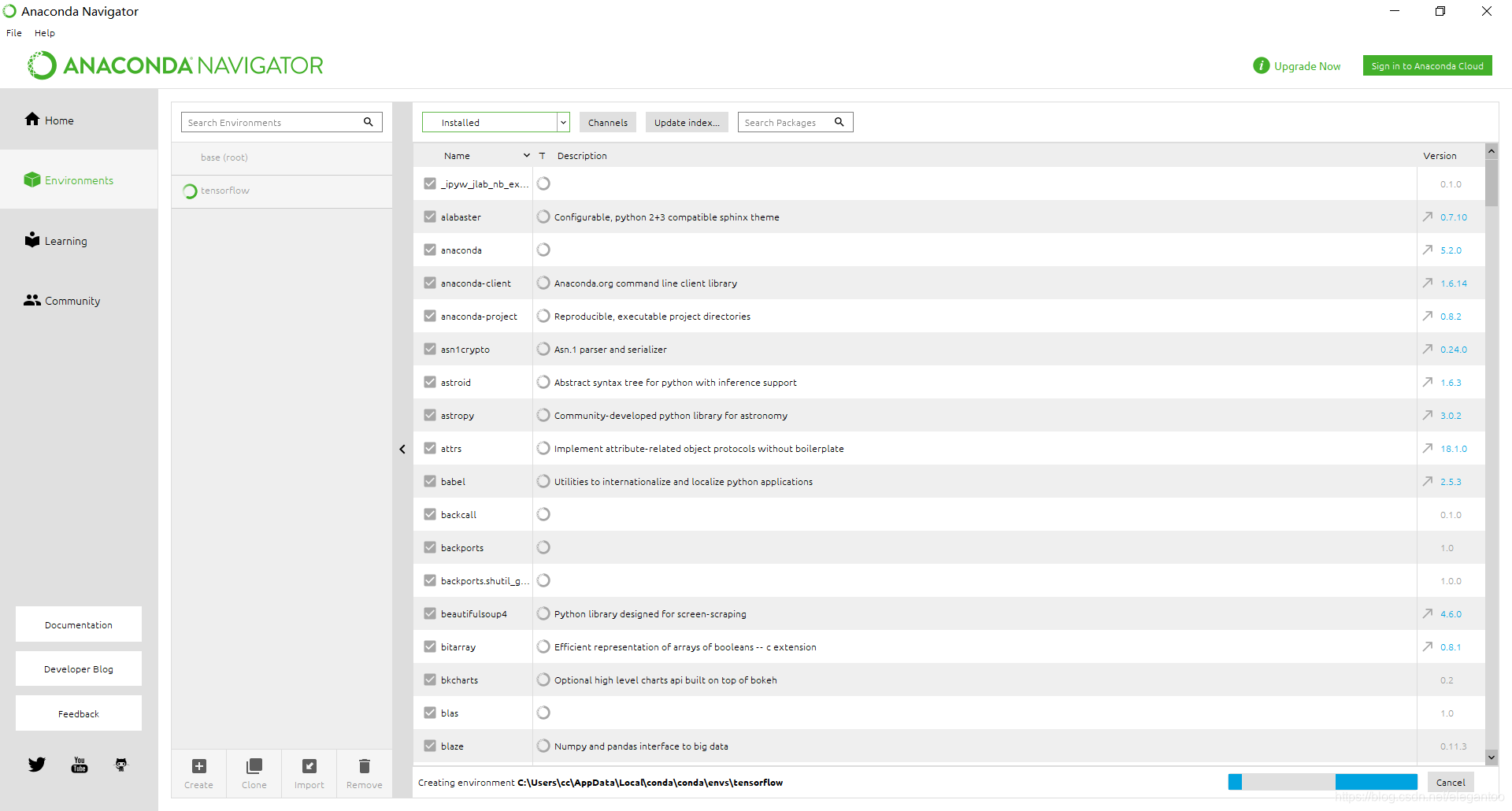Click upgrade arrow for alabaster package

pos(1428,217)
